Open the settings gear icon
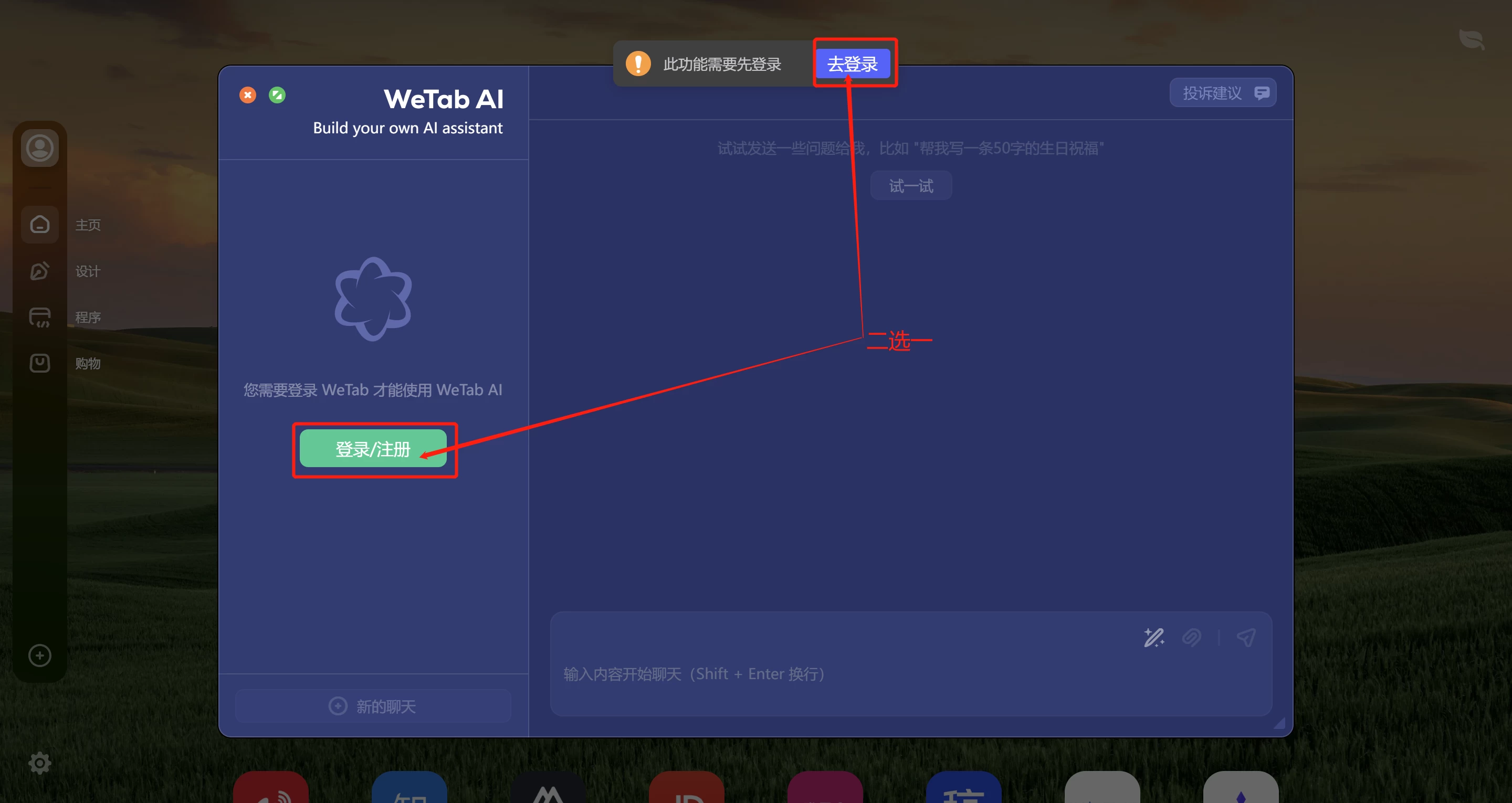This screenshot has height=803, width=1512. click(40, 763)
